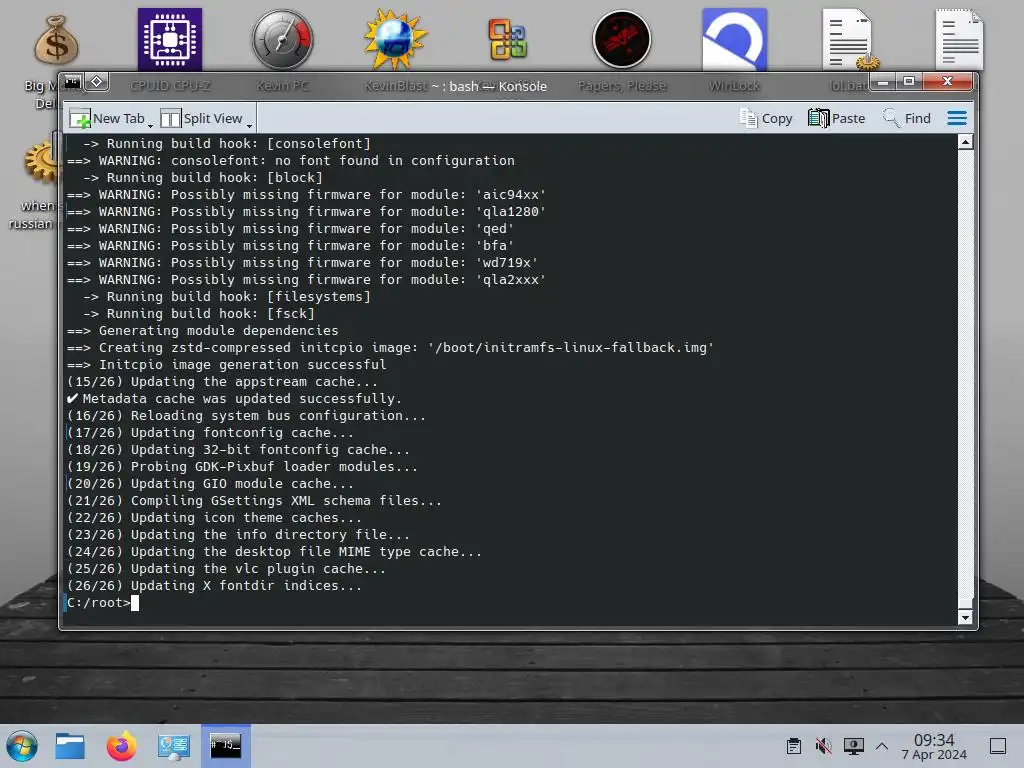Click the Konsole terminal taskbar entry

coord(225,746)
